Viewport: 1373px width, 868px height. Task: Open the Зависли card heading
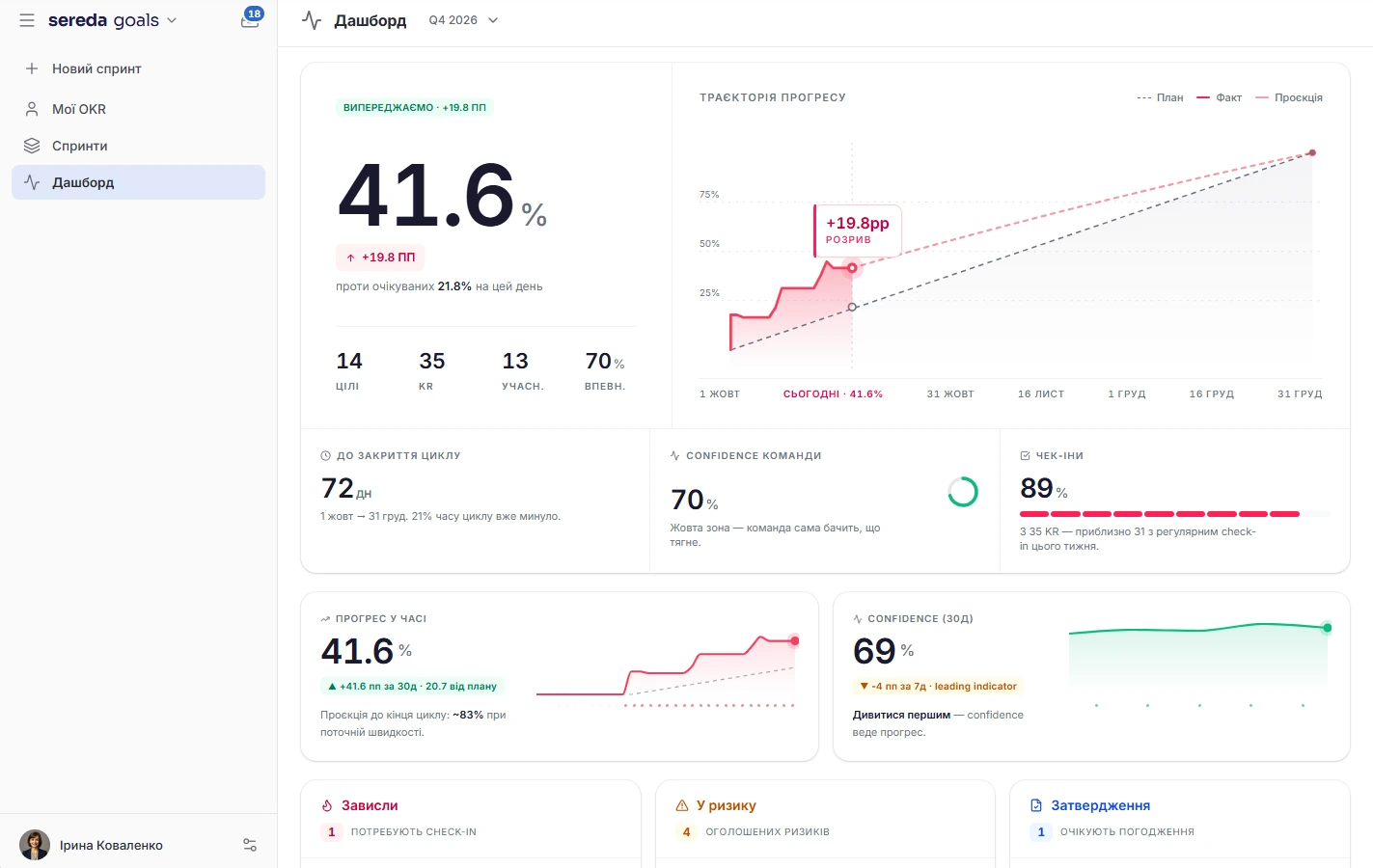(x=370, y=805)
